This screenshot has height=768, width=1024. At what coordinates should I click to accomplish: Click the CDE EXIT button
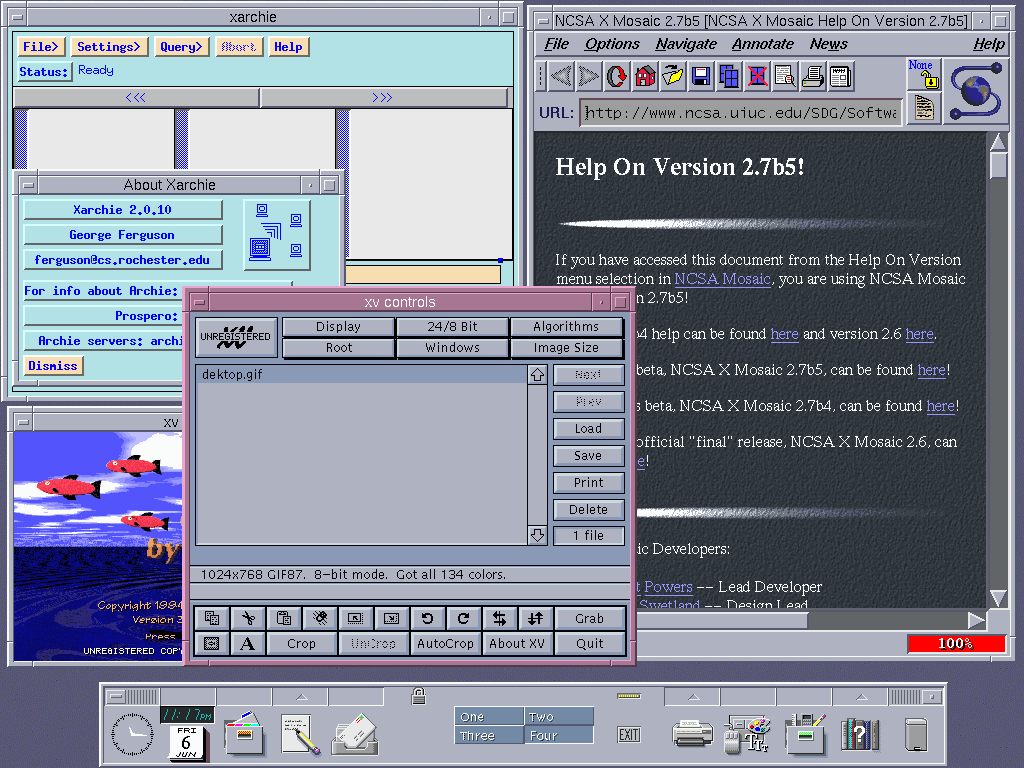click(629, 735)
